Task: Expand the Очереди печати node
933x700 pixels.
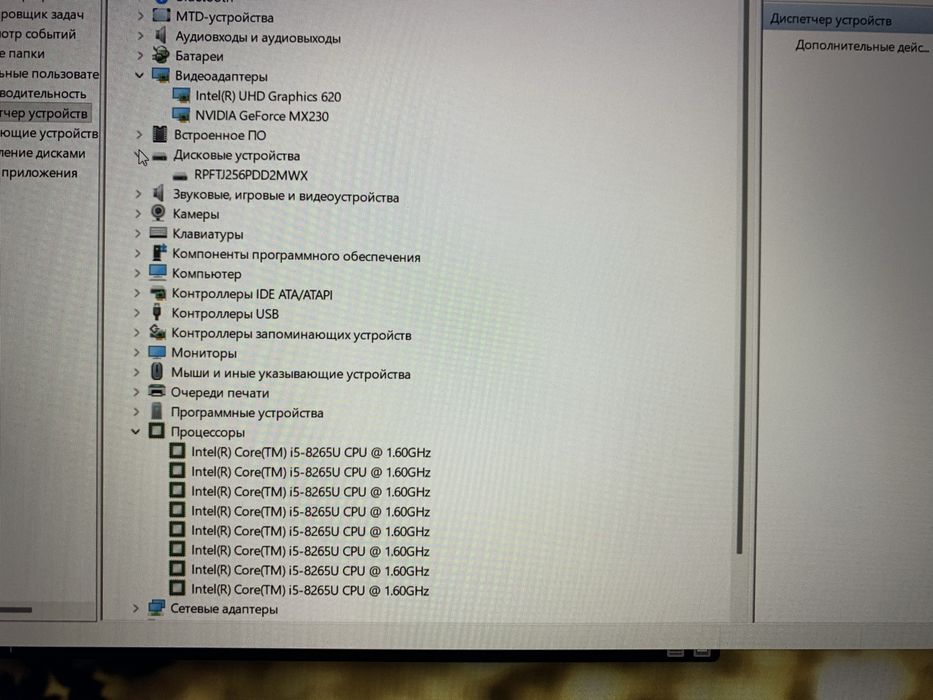Action: 136,392
